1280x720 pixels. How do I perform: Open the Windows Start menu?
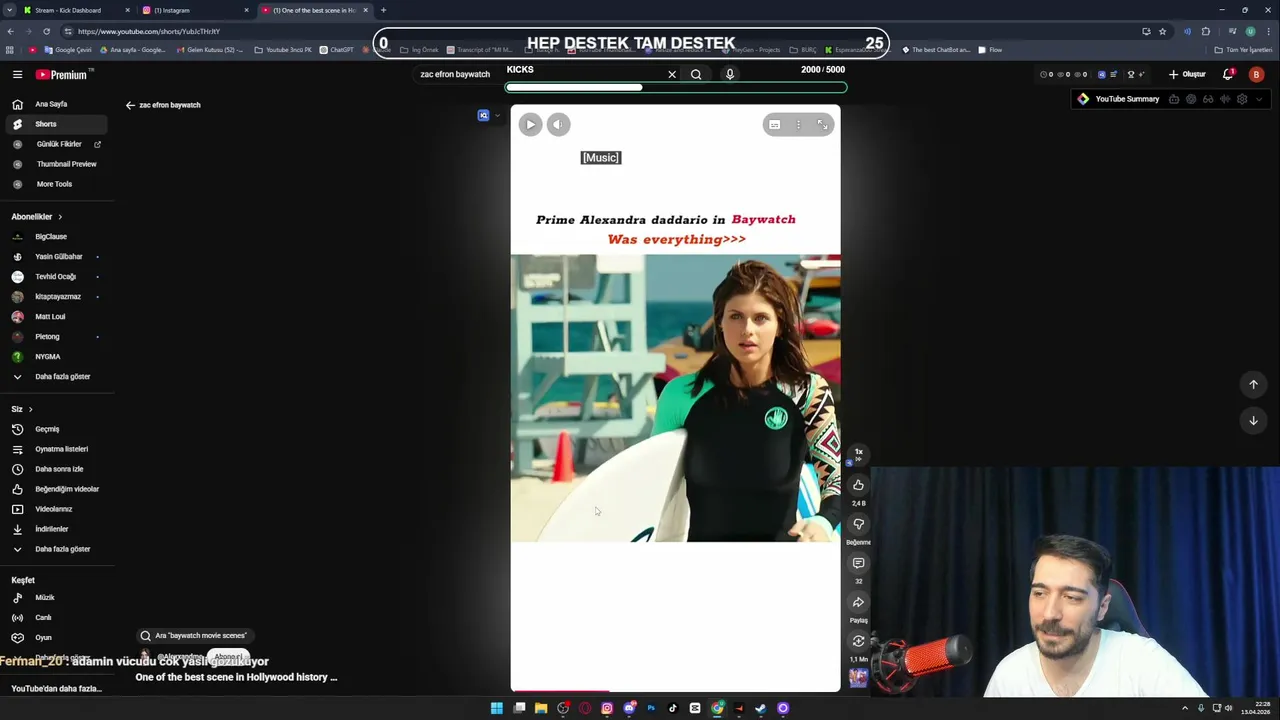(x=497, y=708)
